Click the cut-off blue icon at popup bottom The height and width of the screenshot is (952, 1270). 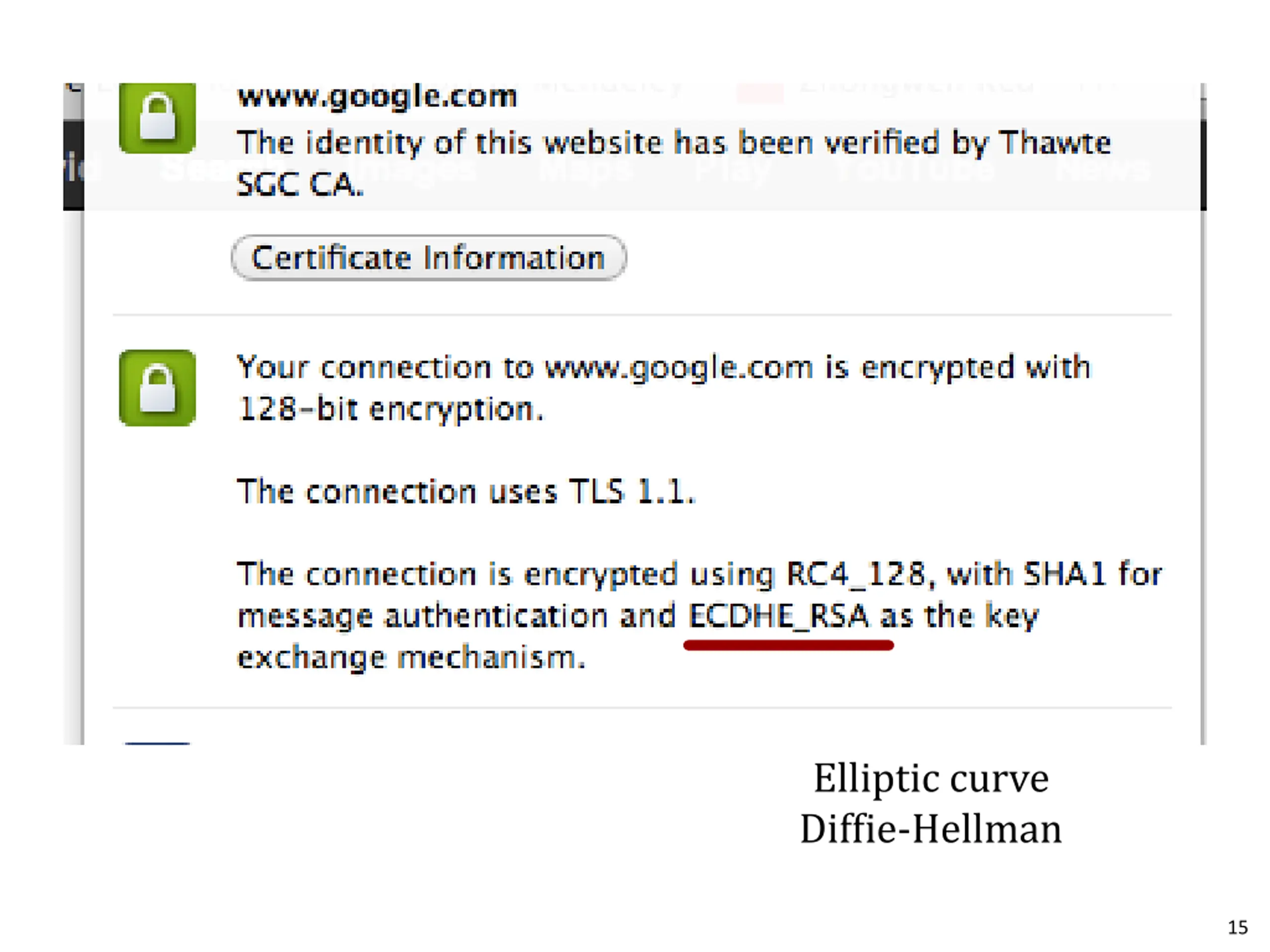coord(157,743)
